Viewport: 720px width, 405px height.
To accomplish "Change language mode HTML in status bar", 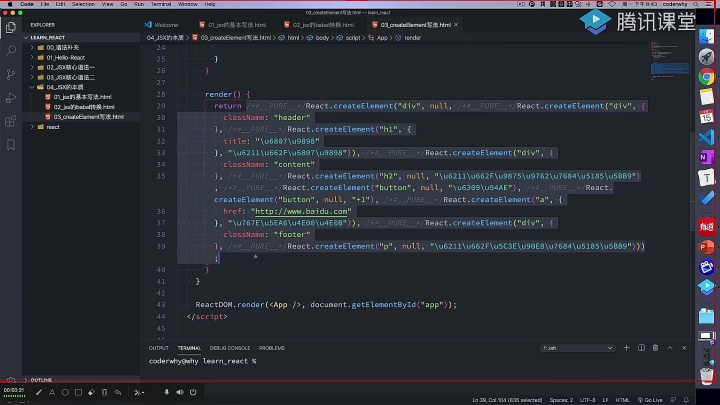I will point(623,400).
